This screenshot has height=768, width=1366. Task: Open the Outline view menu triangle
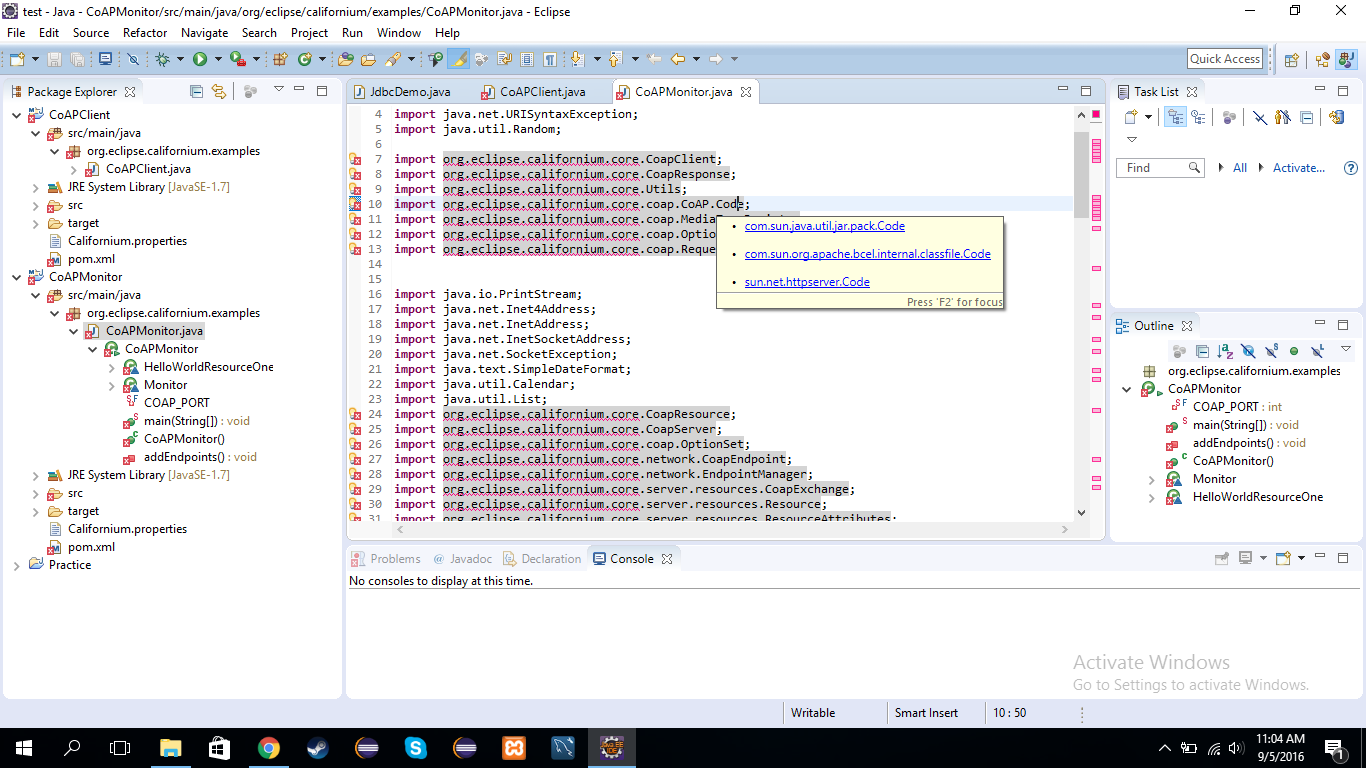[x=1345, y=349]
